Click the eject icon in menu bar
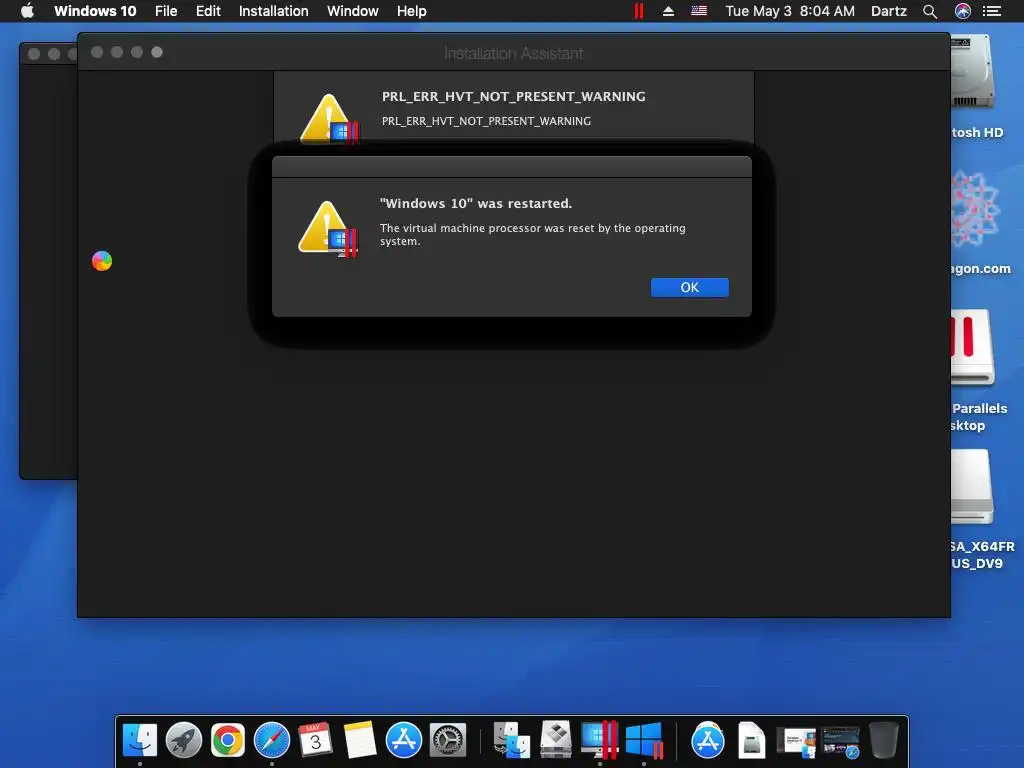 pyautogui.click(x=668, y=11)
